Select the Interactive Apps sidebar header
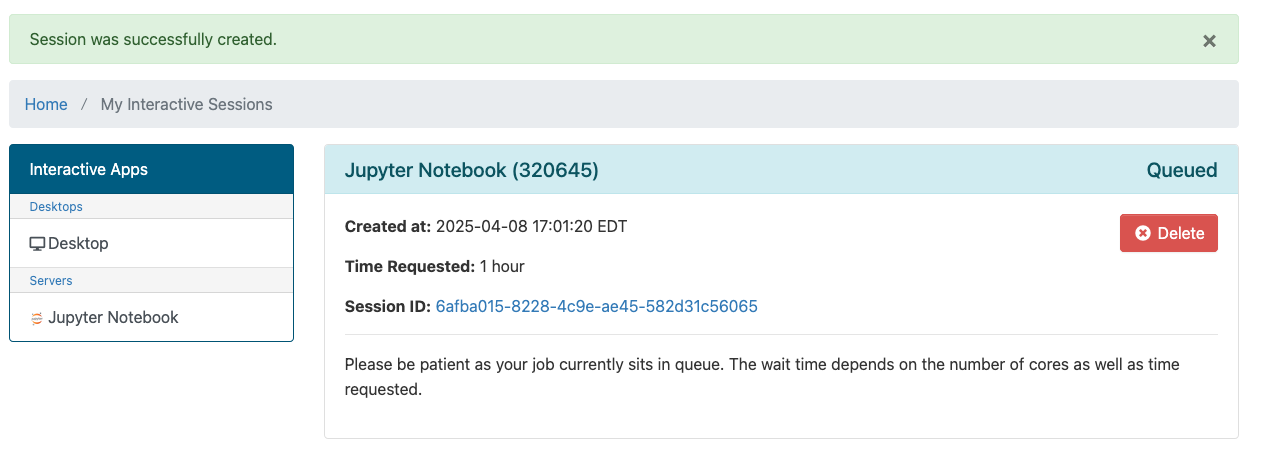 [89, 169]
